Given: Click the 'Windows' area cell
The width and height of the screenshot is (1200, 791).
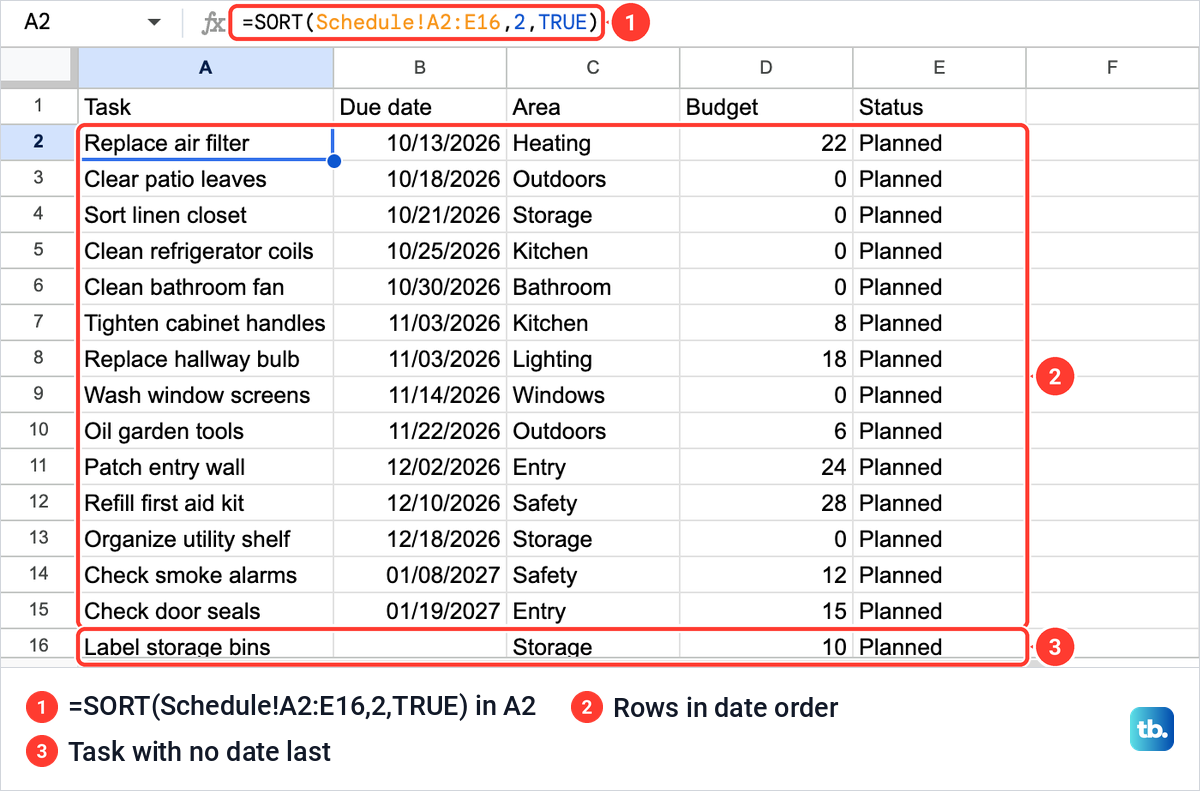Looking at the screenshot, I should 593,395.
